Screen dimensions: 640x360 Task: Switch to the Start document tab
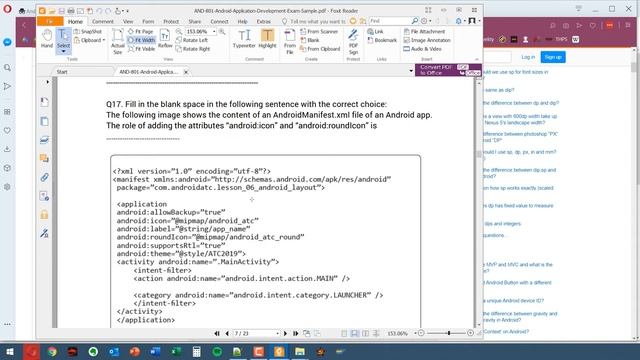coord(62,72)
